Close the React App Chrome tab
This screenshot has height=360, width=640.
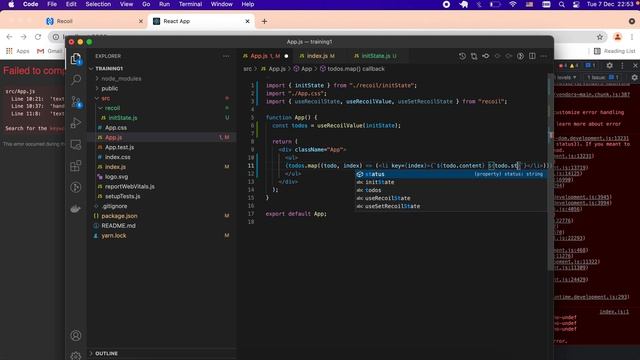point(247,21)
